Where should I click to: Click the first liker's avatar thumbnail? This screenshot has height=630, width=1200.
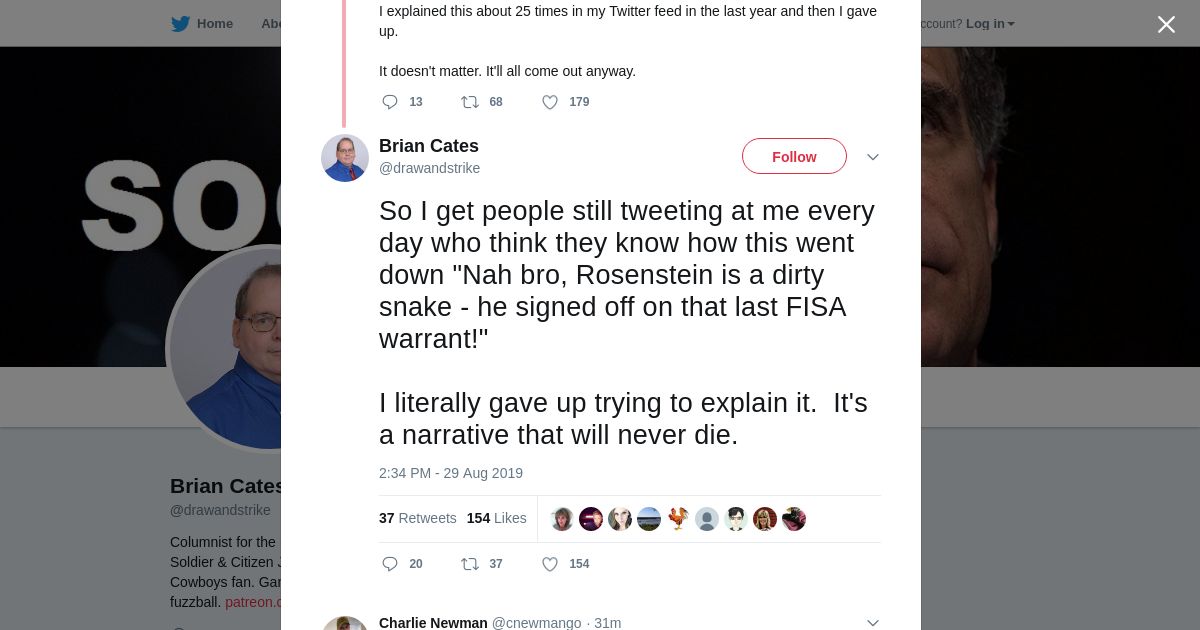(562, 519)
